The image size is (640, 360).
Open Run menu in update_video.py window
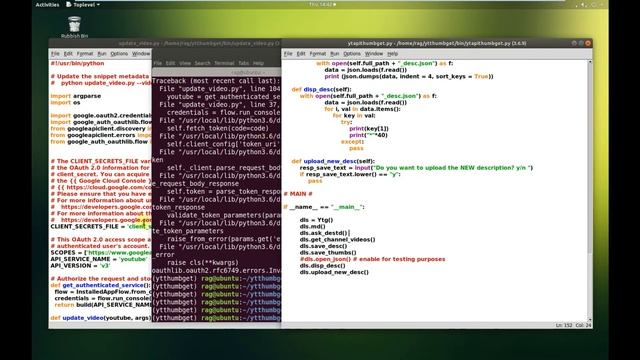(x=102, y=54)
